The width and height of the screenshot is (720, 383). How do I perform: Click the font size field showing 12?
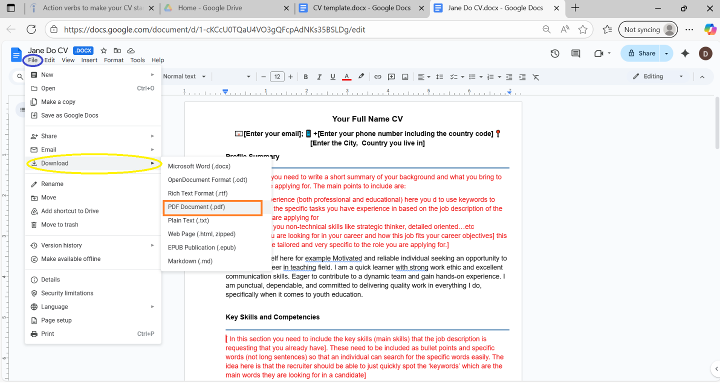(277, 77)
